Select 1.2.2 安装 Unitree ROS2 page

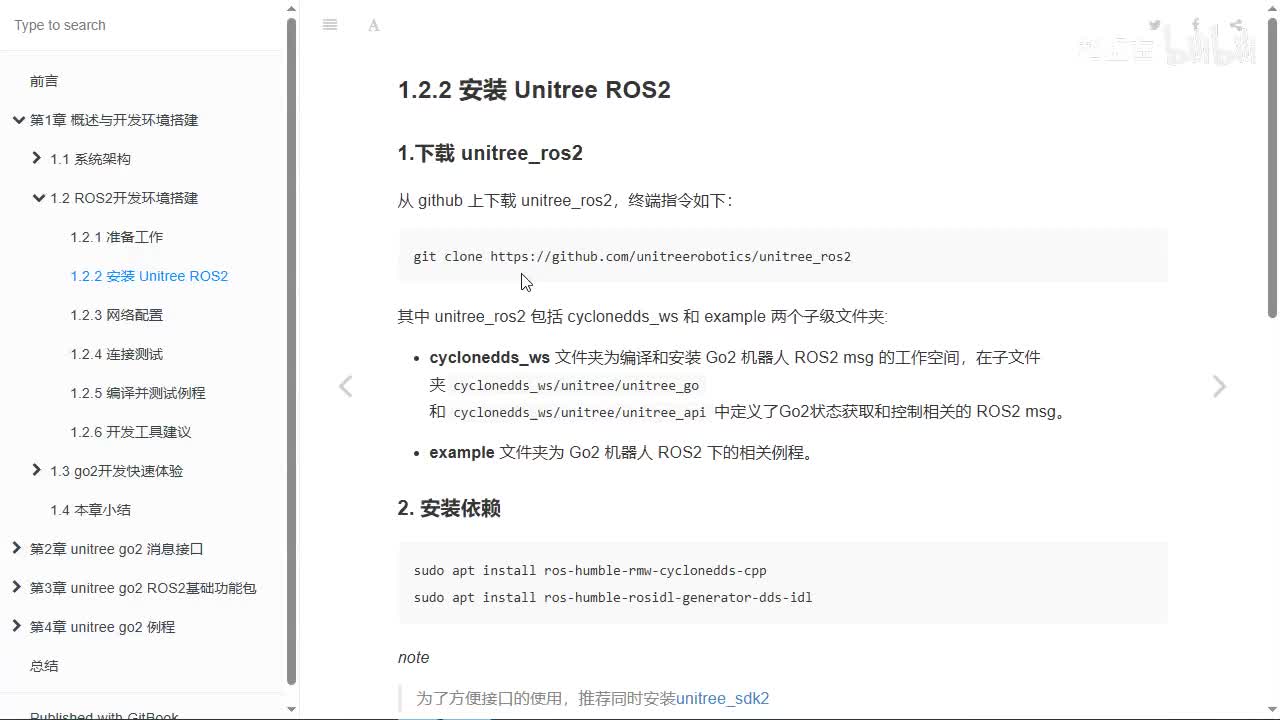pos(149,276)
